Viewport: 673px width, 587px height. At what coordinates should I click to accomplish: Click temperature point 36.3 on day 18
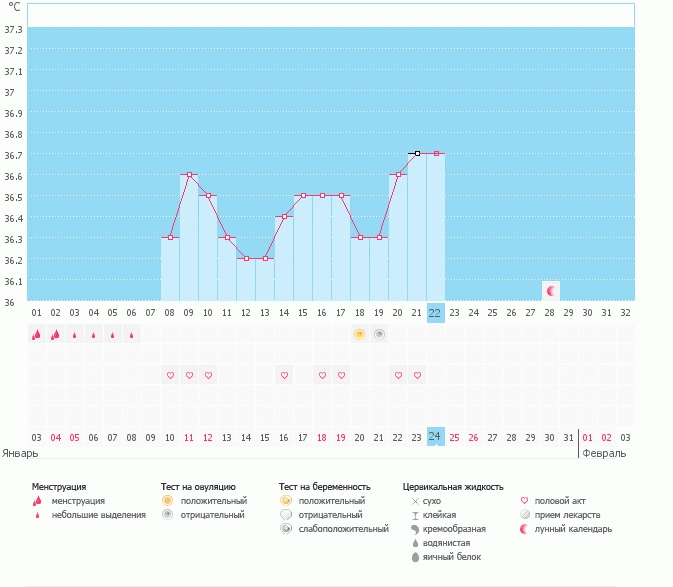pos(360,237)
